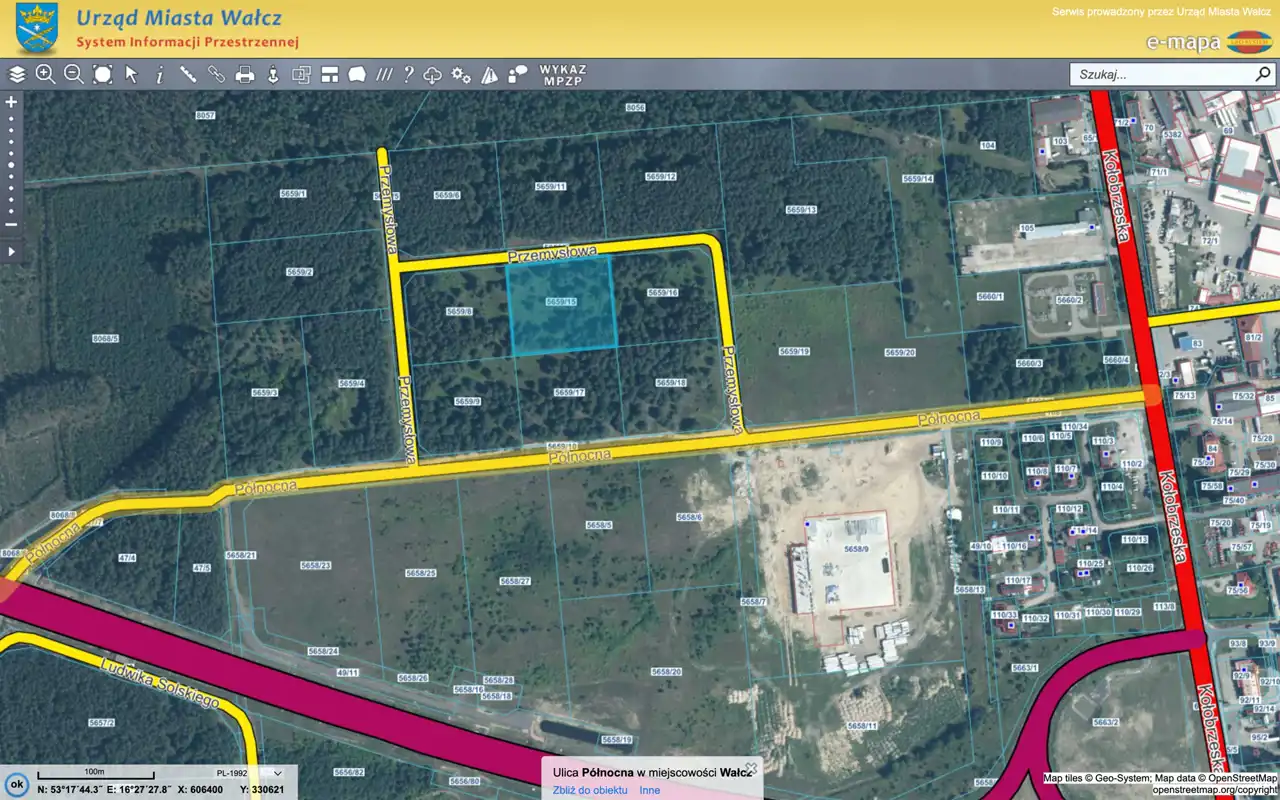Click the full extent view icon
Viewport: 1280px width, 800px height.
102,74
